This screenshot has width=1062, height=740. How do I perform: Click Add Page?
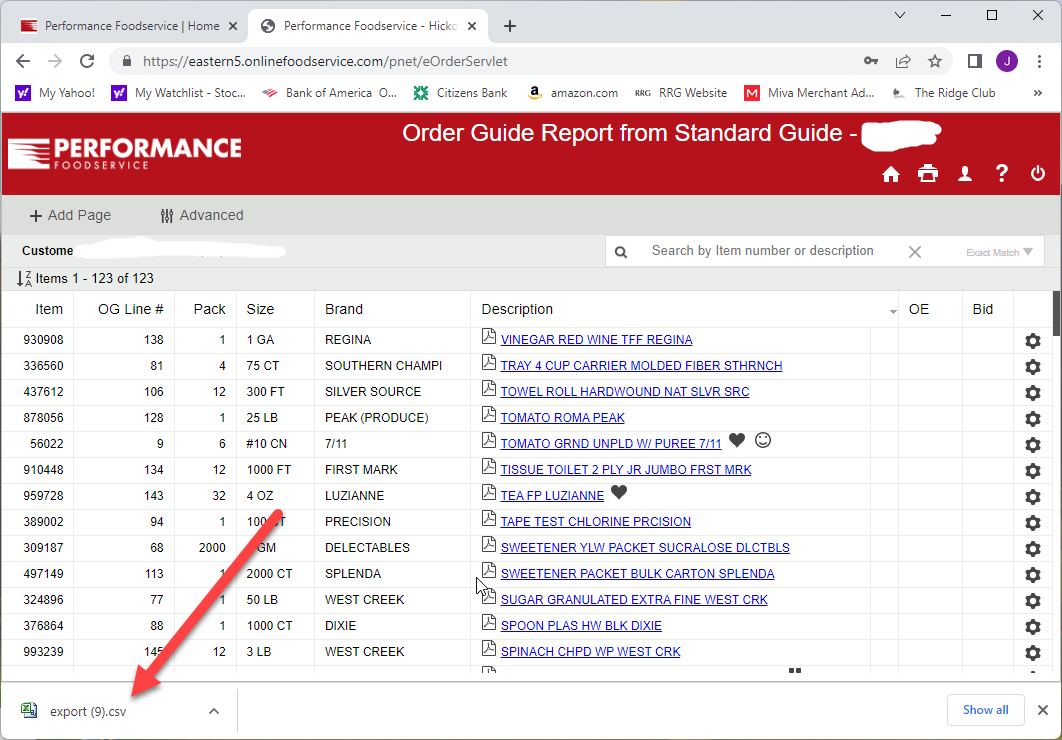[70, 215]
